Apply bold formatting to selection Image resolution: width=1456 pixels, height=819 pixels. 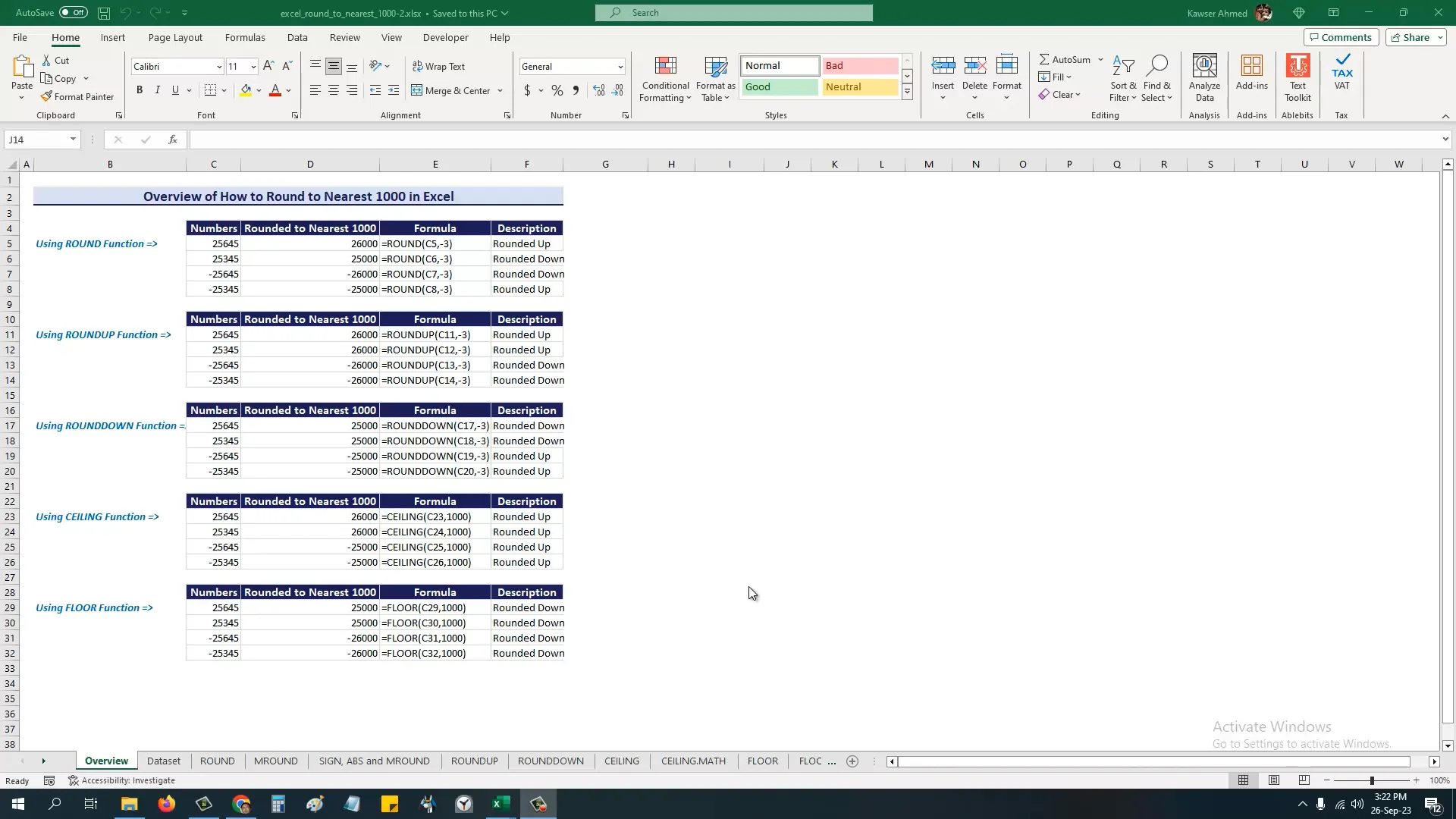click(x=139, y=89)
